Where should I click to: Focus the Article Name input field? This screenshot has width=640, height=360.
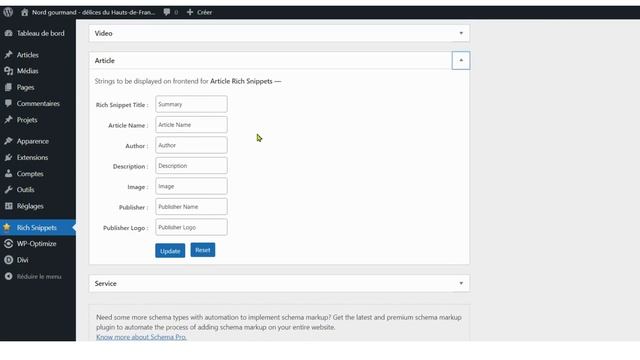click(191, 124)
